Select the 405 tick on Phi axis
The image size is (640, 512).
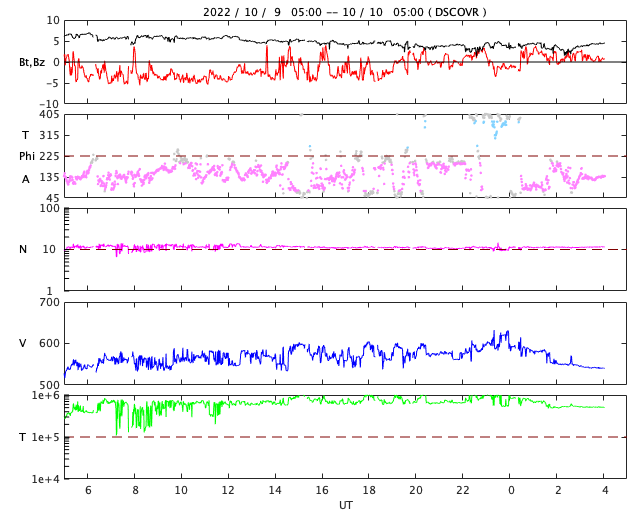[49, 115]
